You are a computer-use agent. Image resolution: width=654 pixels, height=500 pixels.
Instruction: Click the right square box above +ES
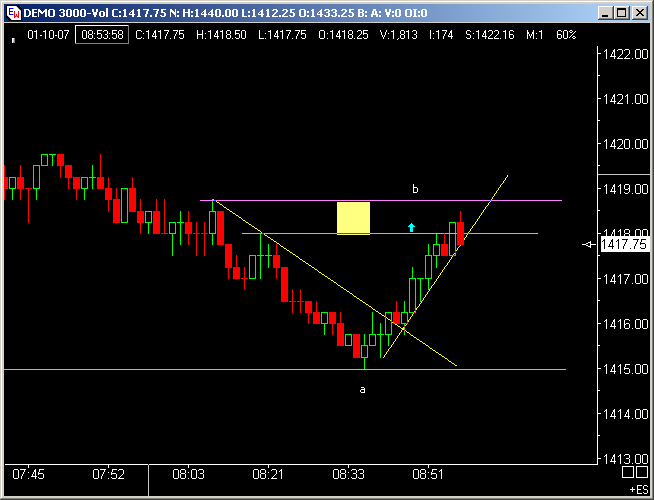pyautogui.click(x=641, y=472)
